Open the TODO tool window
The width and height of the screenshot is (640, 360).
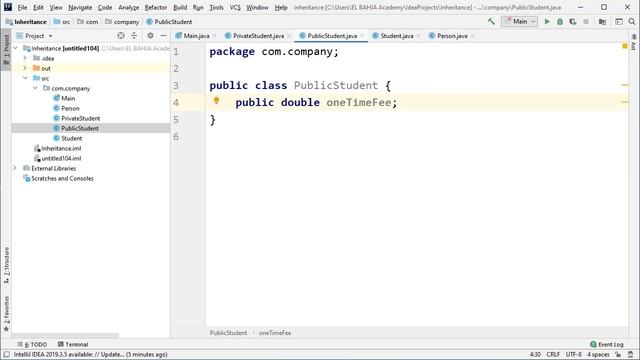coord(32,344)
